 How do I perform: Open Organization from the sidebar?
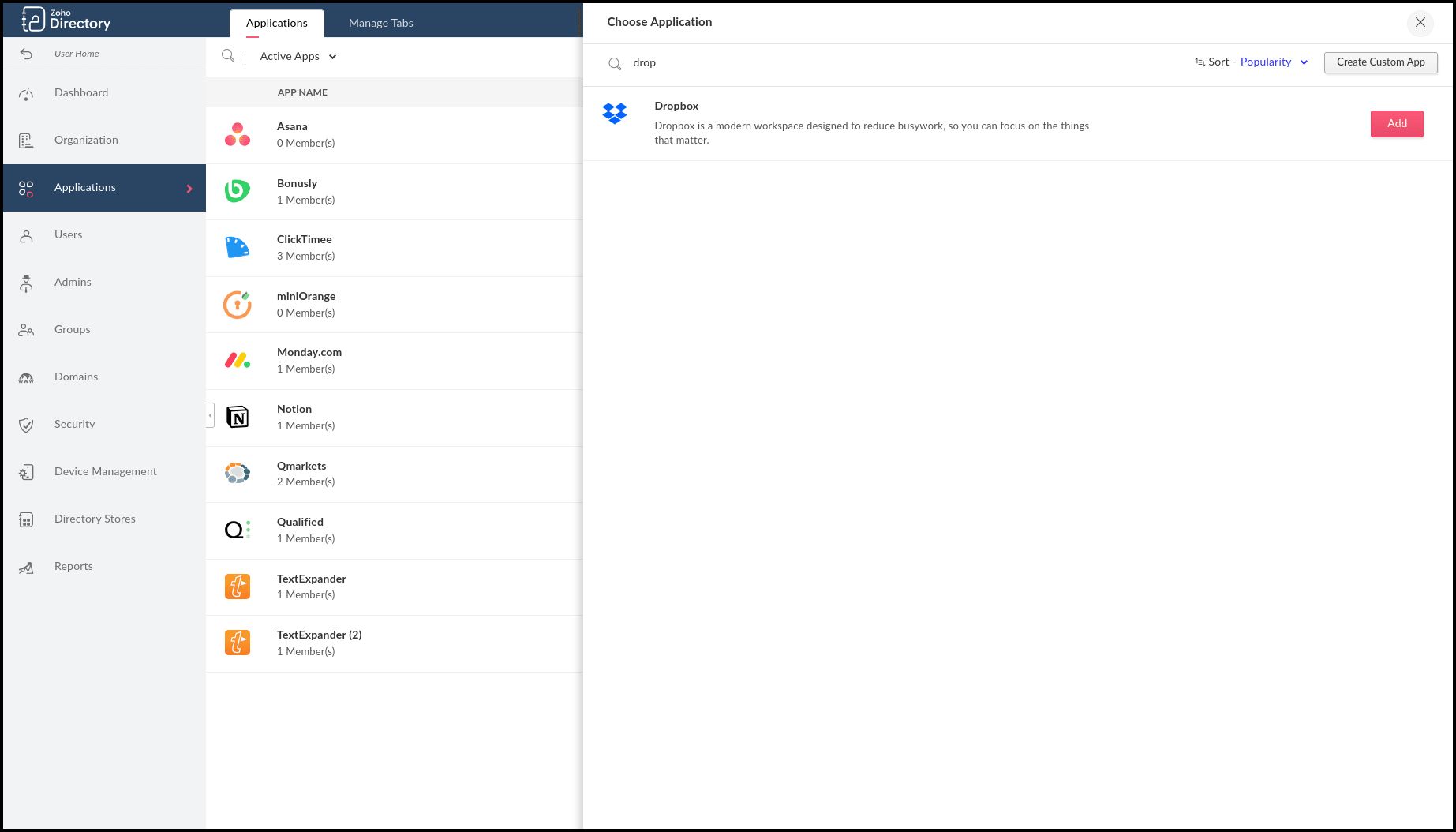pos(104,141)
